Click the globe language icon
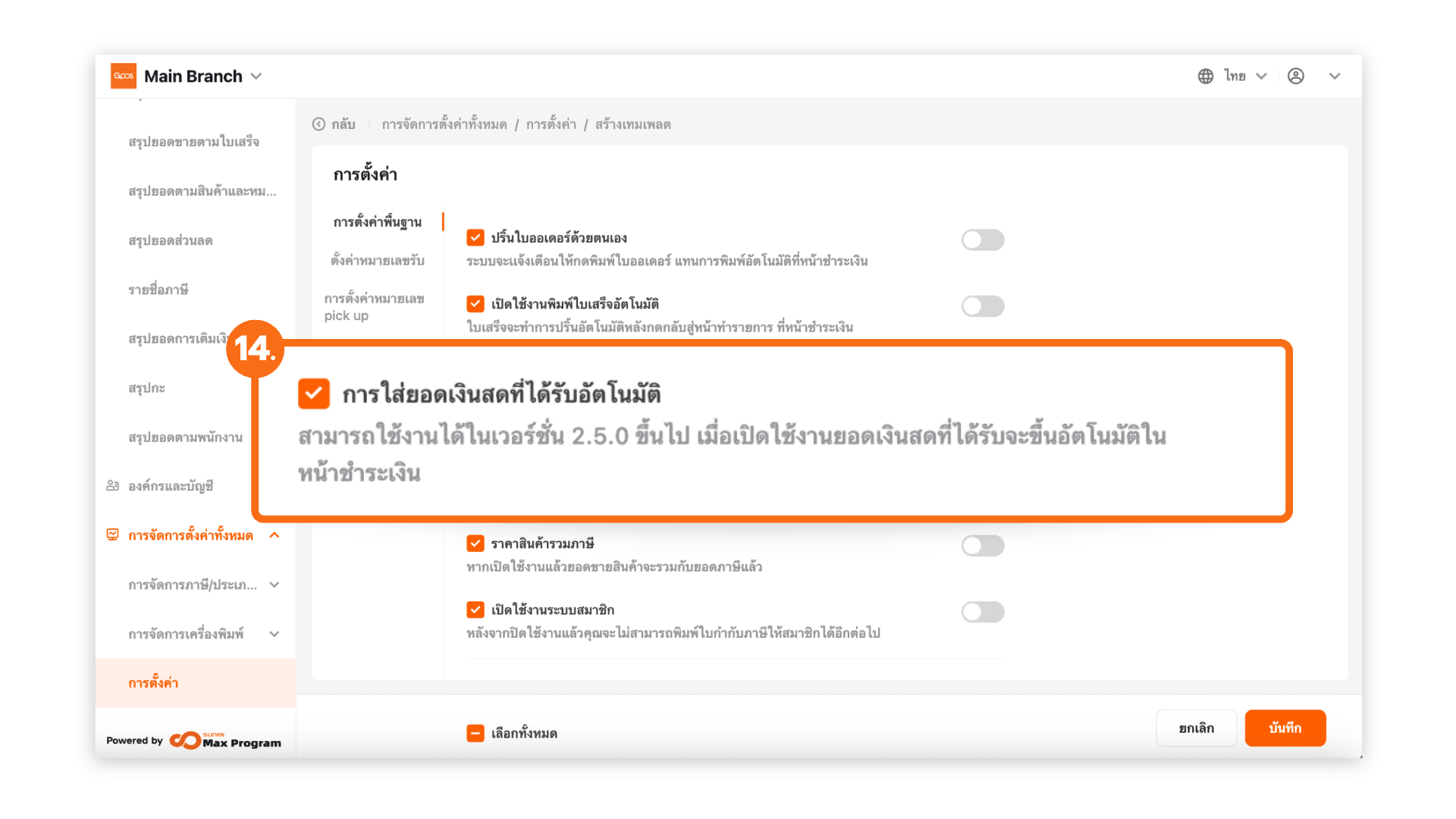 coord(1206,76)
